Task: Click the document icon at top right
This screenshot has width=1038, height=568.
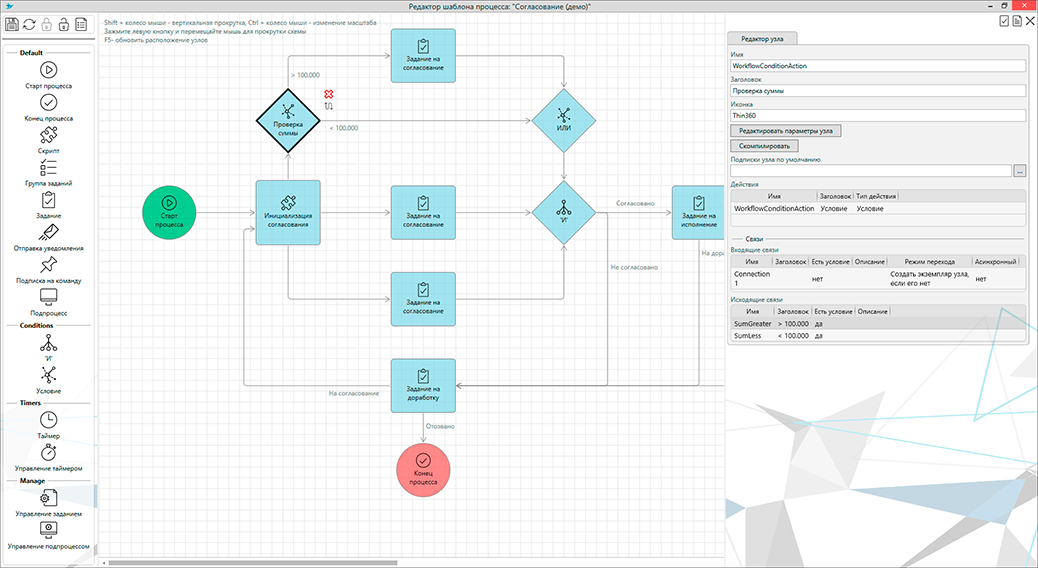Action: 1016,21
